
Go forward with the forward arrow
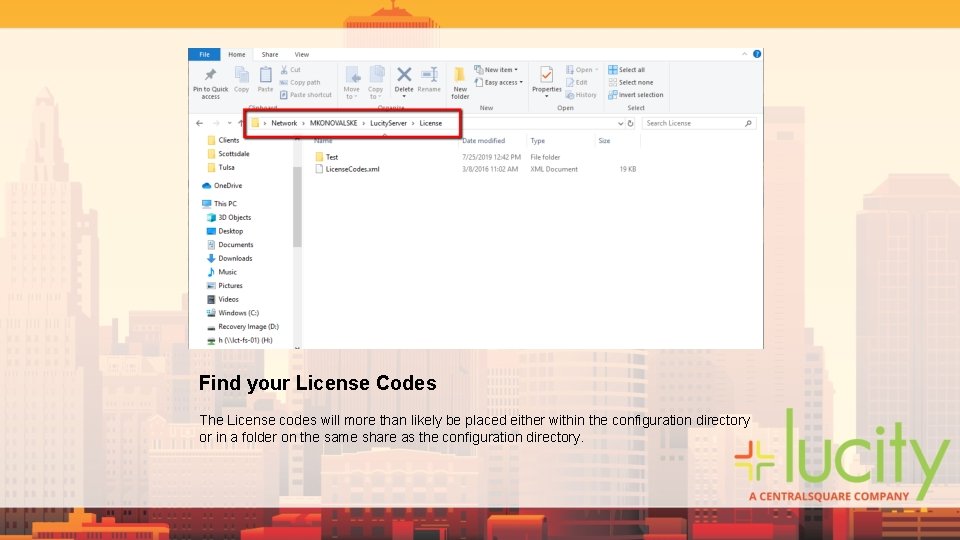click(x=216, y=123)
